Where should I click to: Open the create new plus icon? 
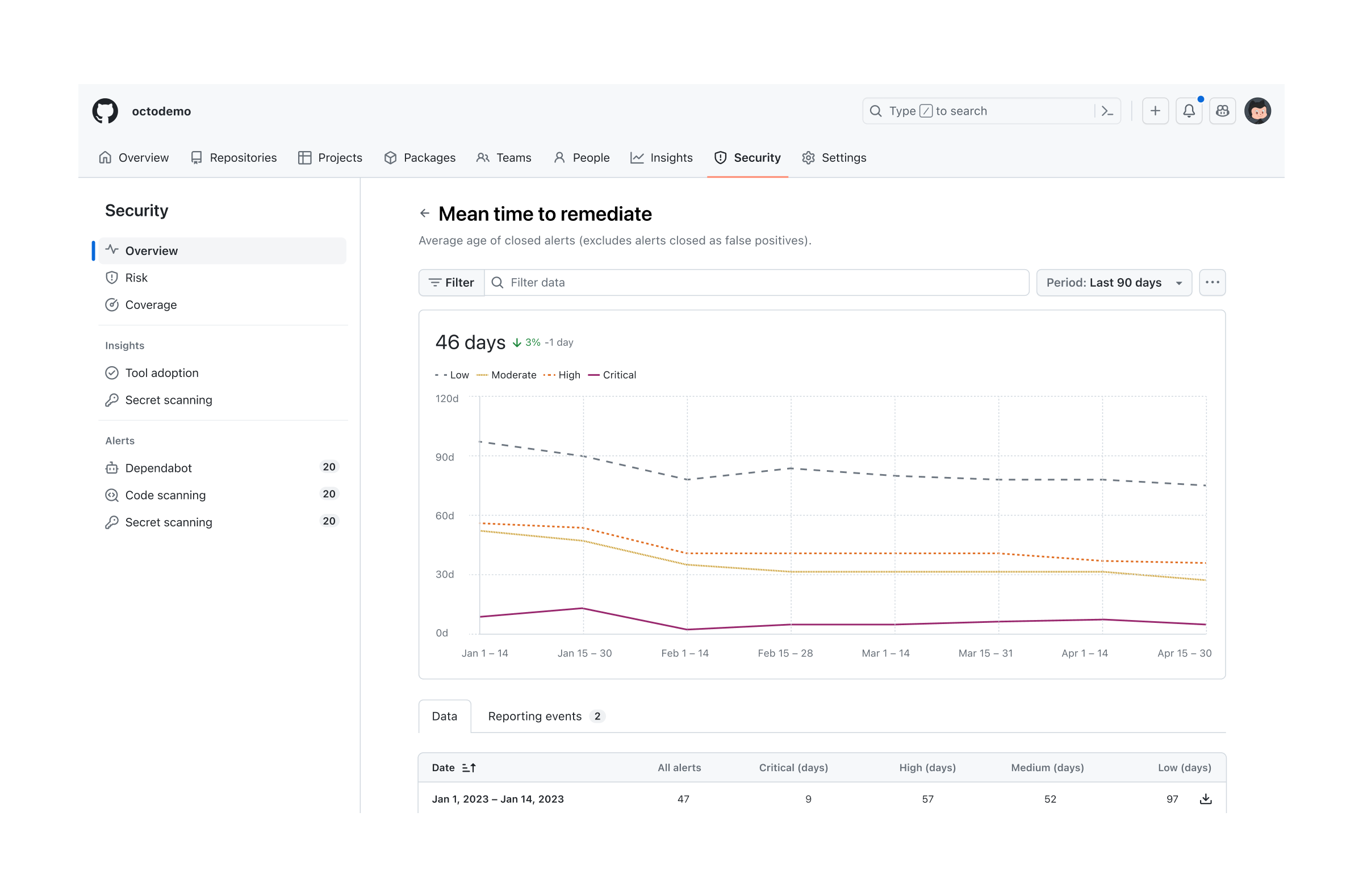(x=1155, y=111)
